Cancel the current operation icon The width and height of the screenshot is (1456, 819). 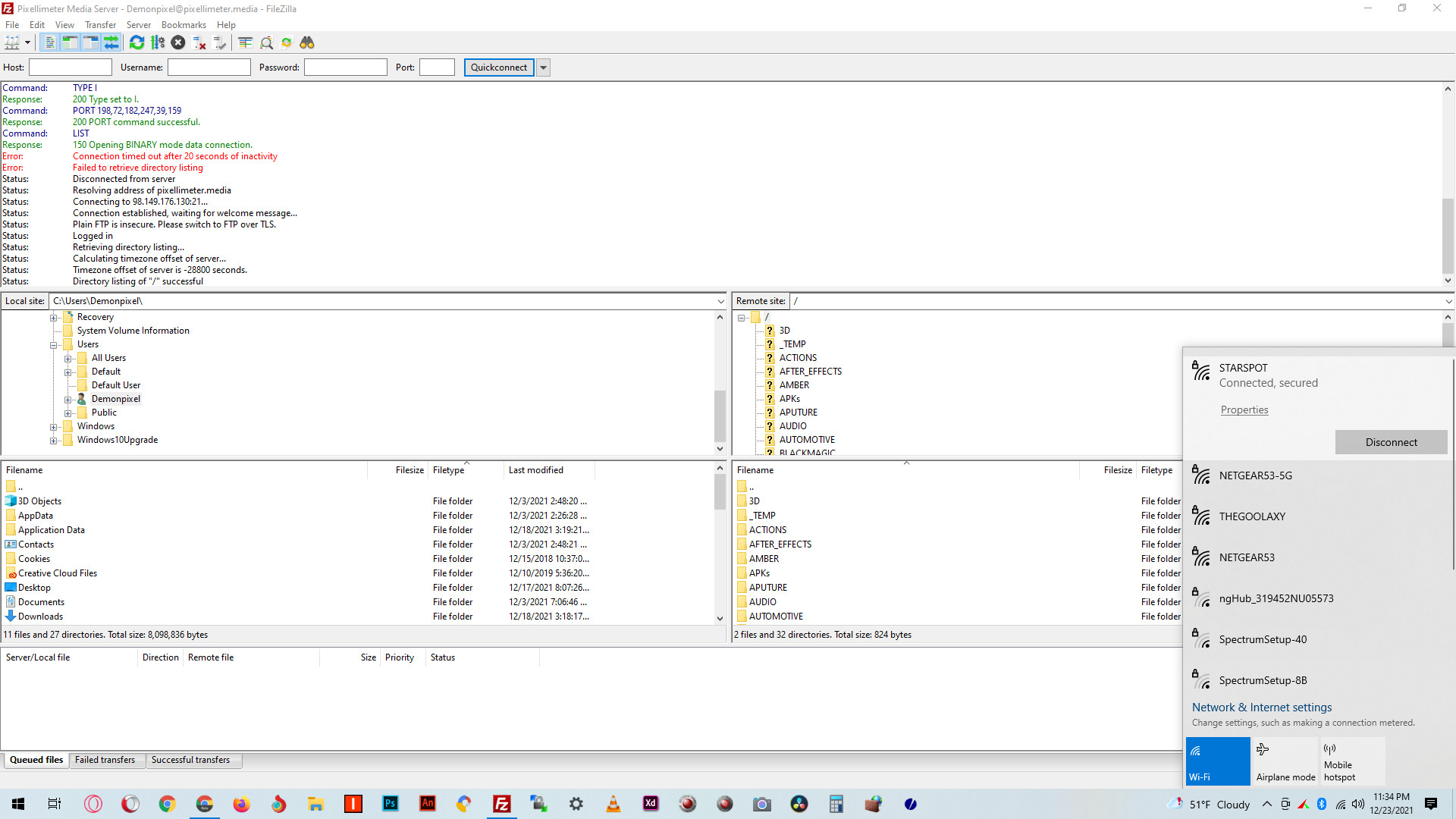[178, 42]
